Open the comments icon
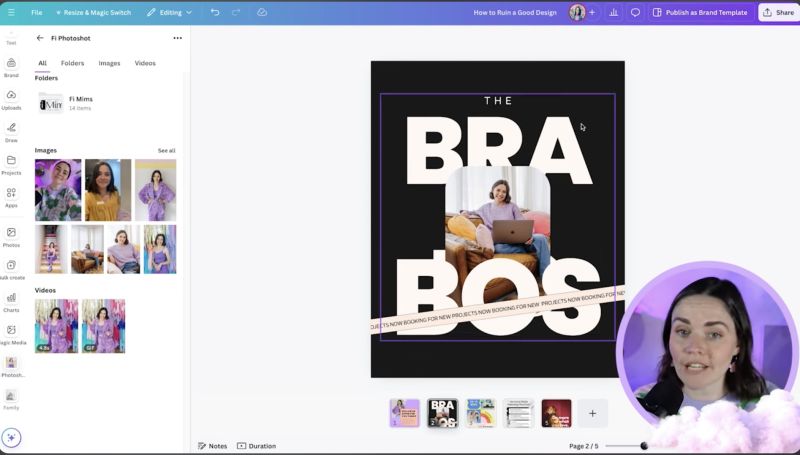 (x=635, y=12)
